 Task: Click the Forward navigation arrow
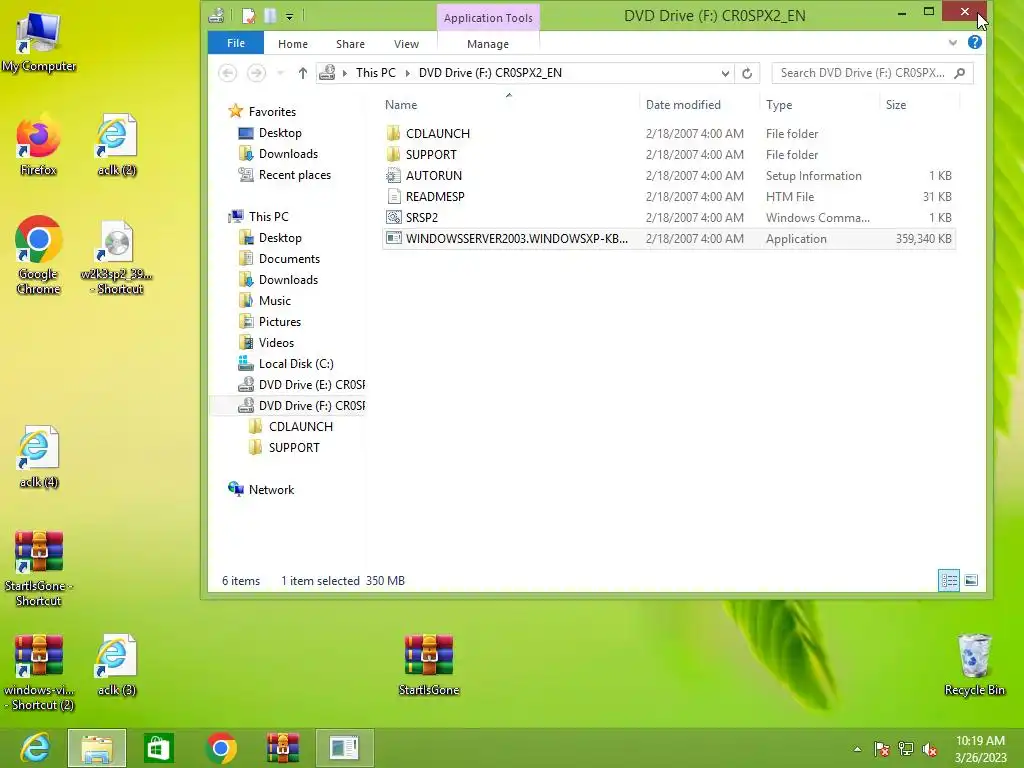(256, 72)
